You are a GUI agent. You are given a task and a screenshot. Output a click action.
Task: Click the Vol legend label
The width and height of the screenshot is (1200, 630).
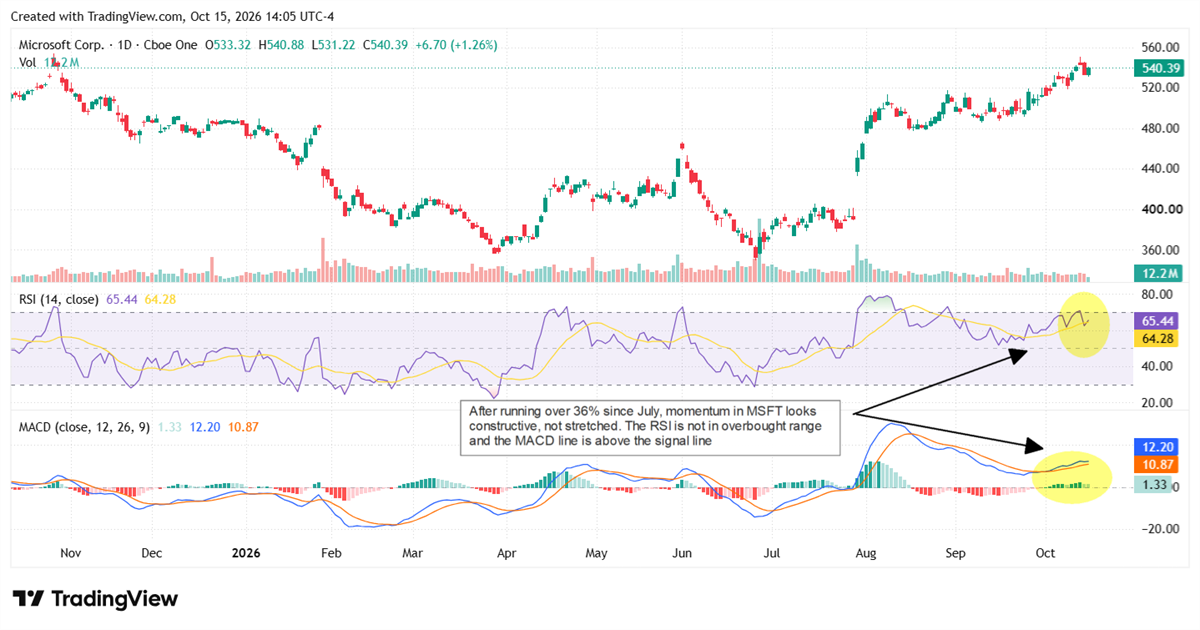click(28, 62)
